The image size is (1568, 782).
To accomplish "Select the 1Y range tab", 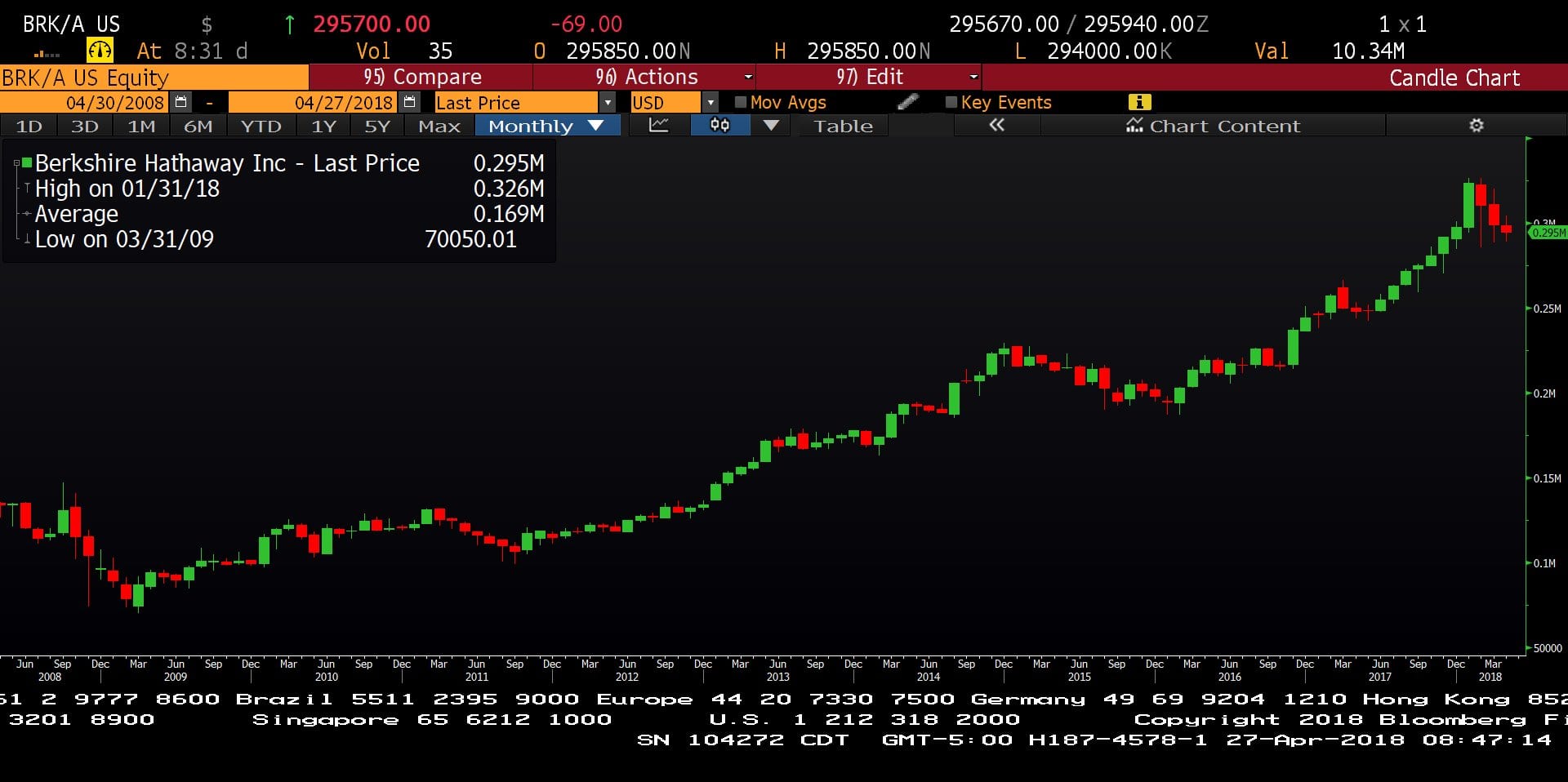I will click(323, 126).
